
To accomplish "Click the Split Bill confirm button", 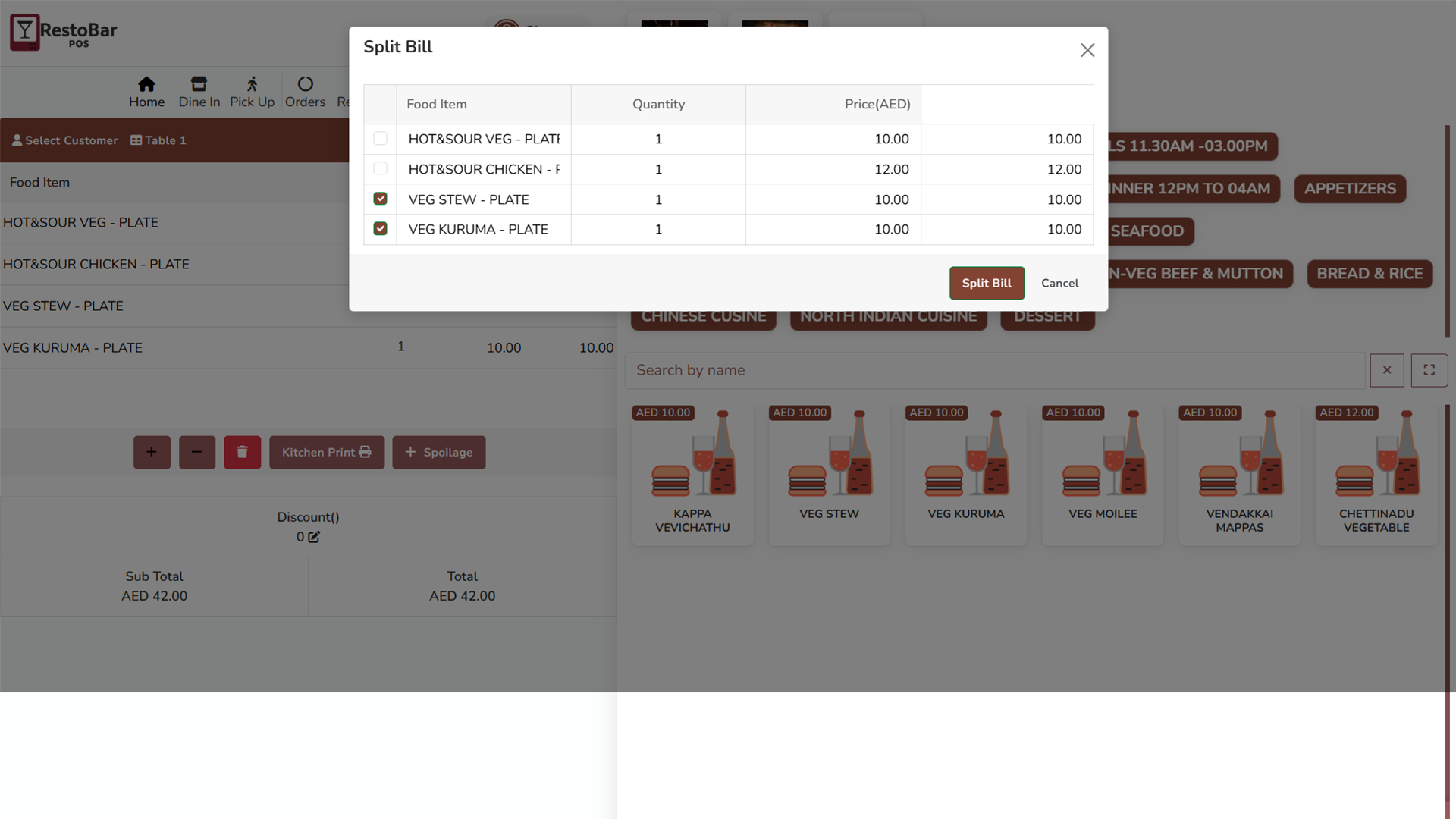I will coord(986,283).
